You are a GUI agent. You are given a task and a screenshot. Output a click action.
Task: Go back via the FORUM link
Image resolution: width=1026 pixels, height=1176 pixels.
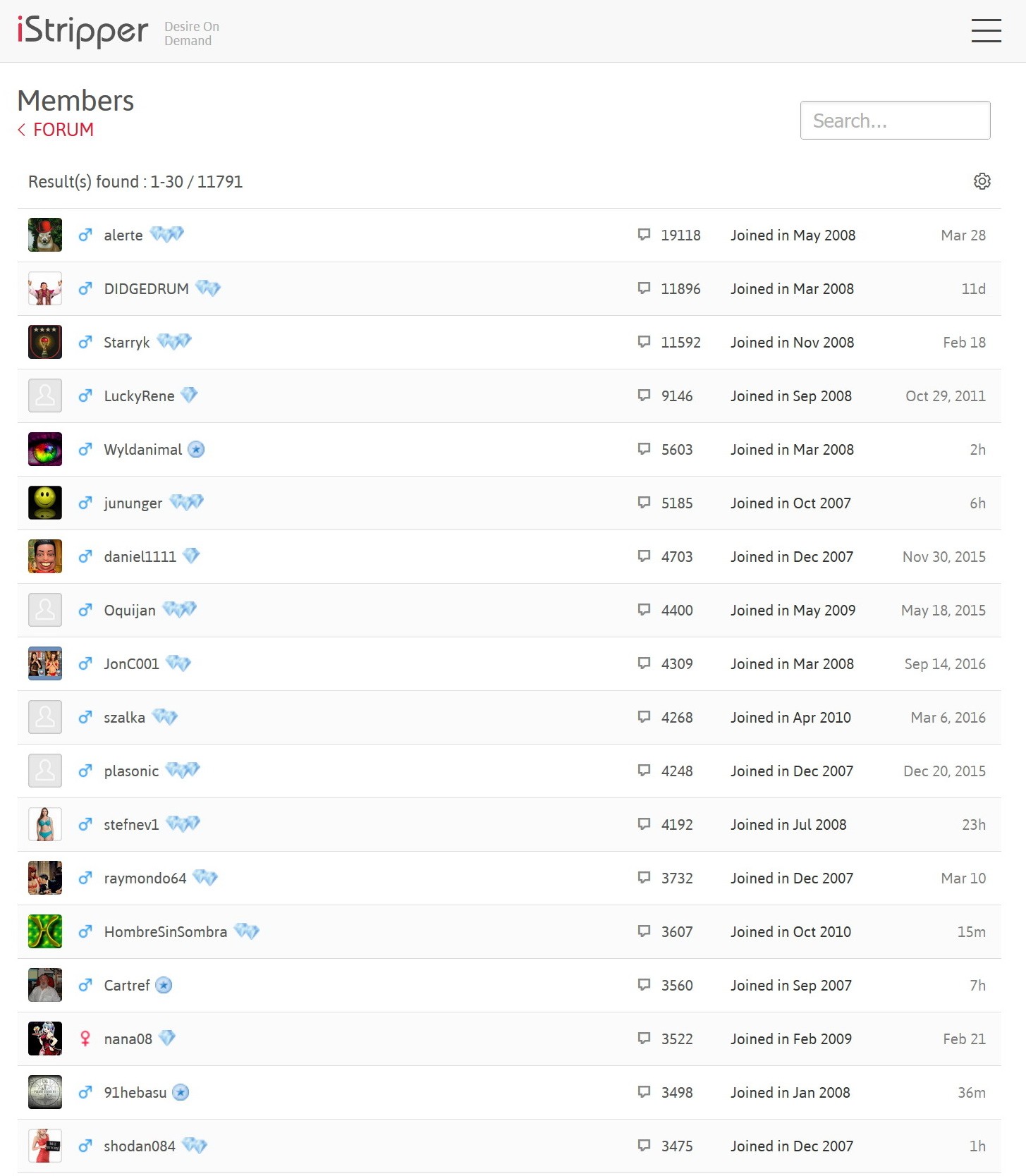56,130
